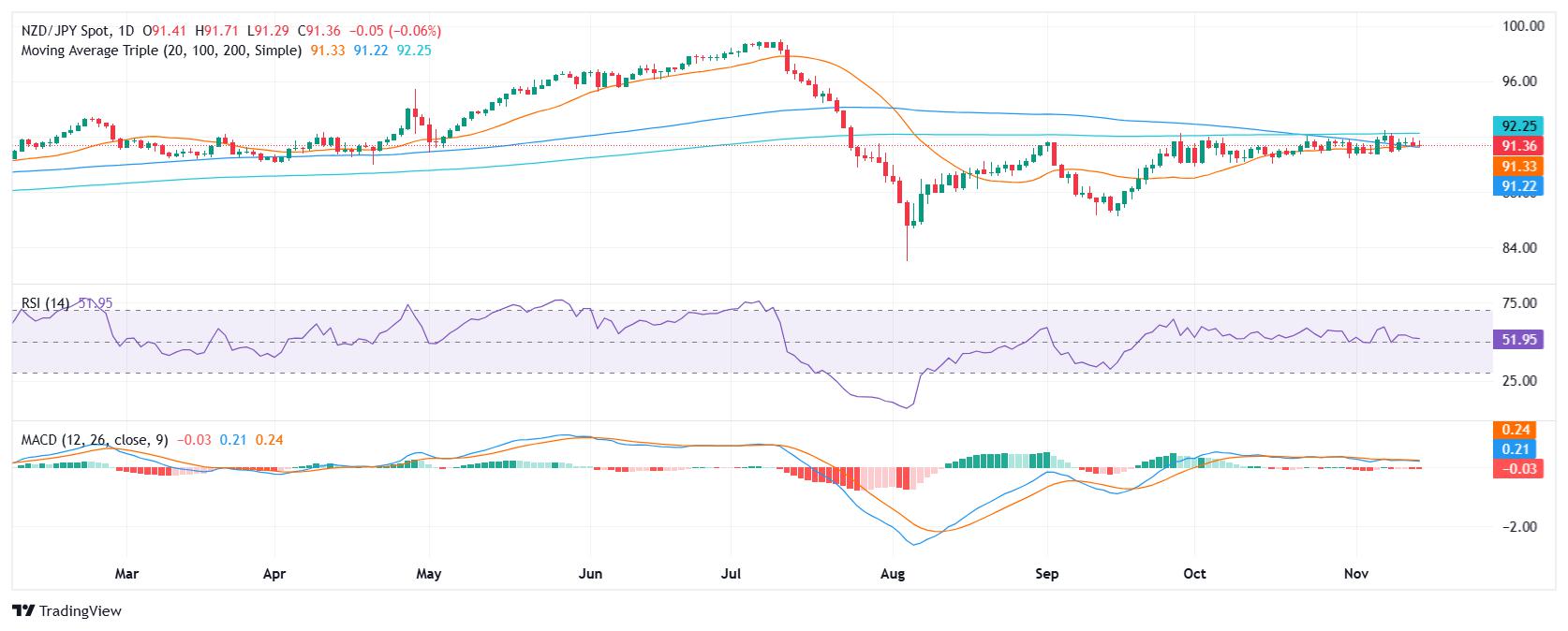
Task: Click the Moving Average Triple indicator label
Action: point(161,50)
